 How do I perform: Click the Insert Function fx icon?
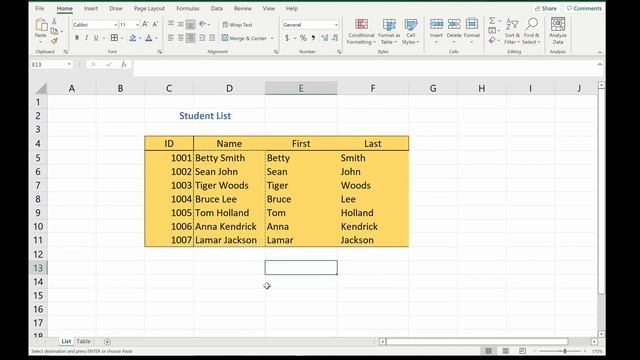click(x=124, y=64)
